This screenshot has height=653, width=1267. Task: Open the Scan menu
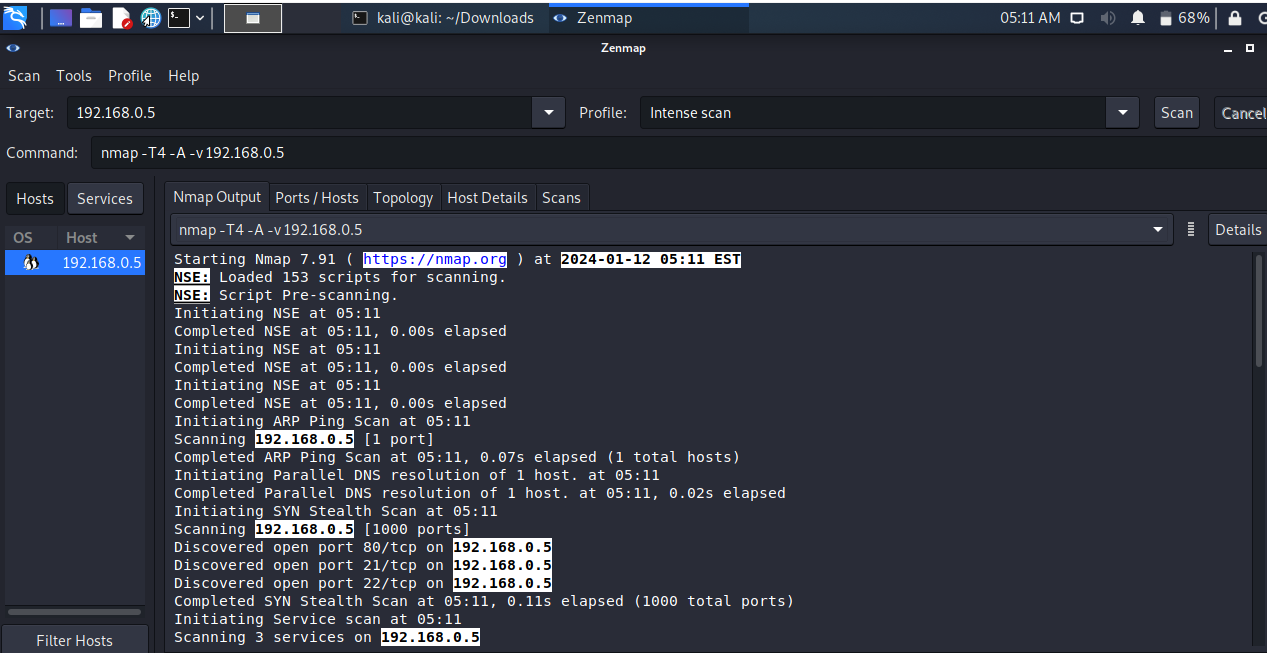tap(24, 76)
